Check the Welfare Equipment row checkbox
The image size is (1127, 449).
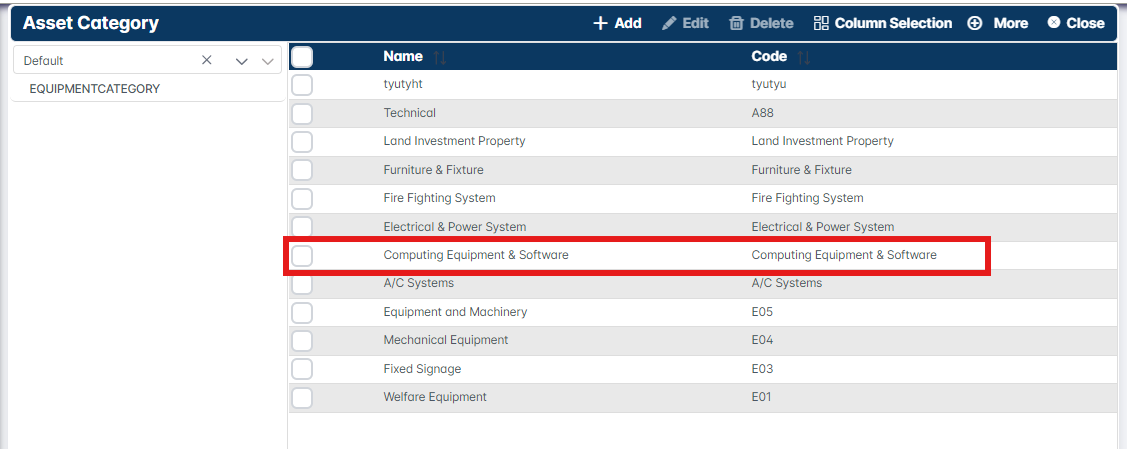302,397
